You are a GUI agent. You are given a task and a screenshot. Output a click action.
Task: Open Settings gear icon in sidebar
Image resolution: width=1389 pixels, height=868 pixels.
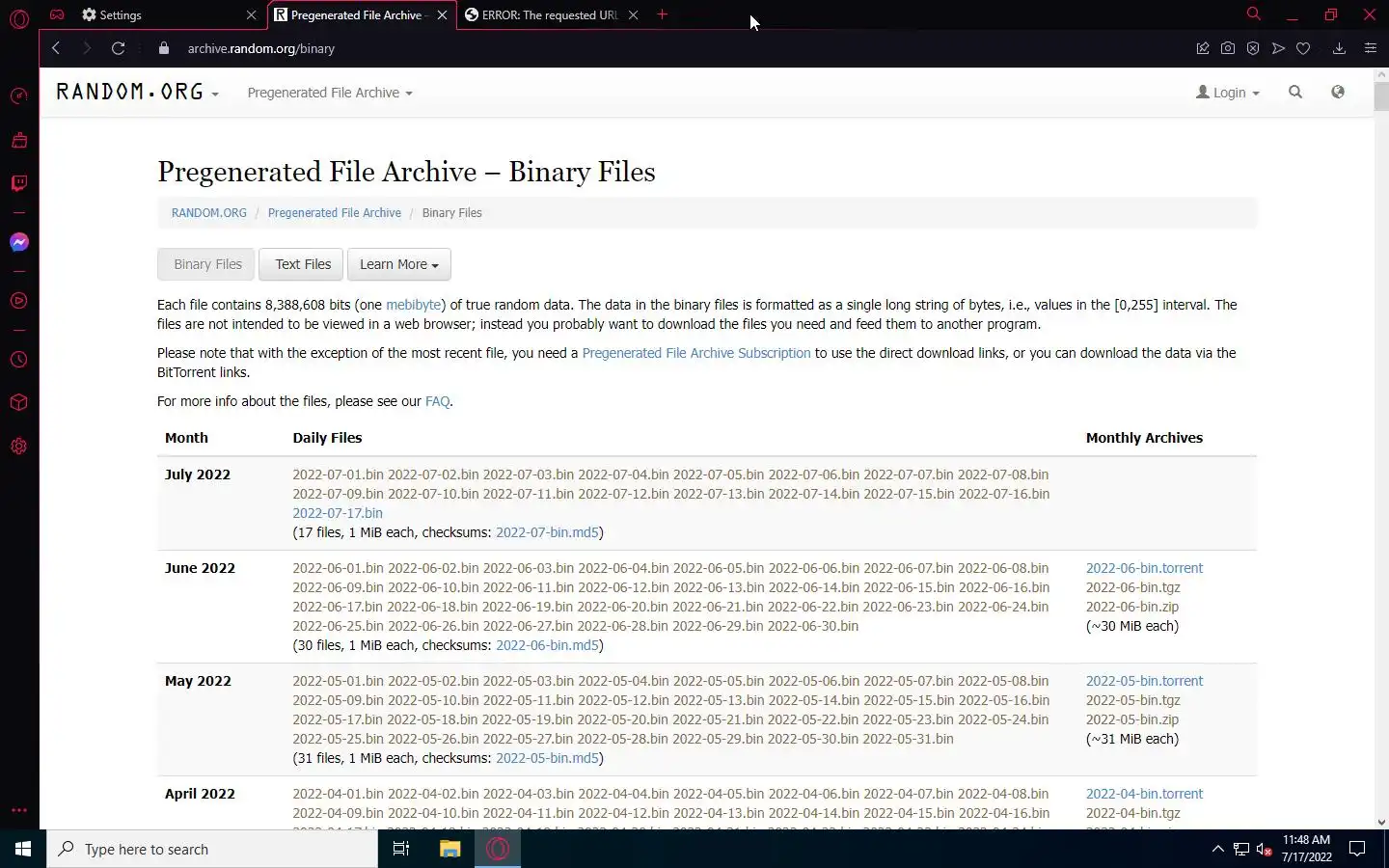click(19, 447)
